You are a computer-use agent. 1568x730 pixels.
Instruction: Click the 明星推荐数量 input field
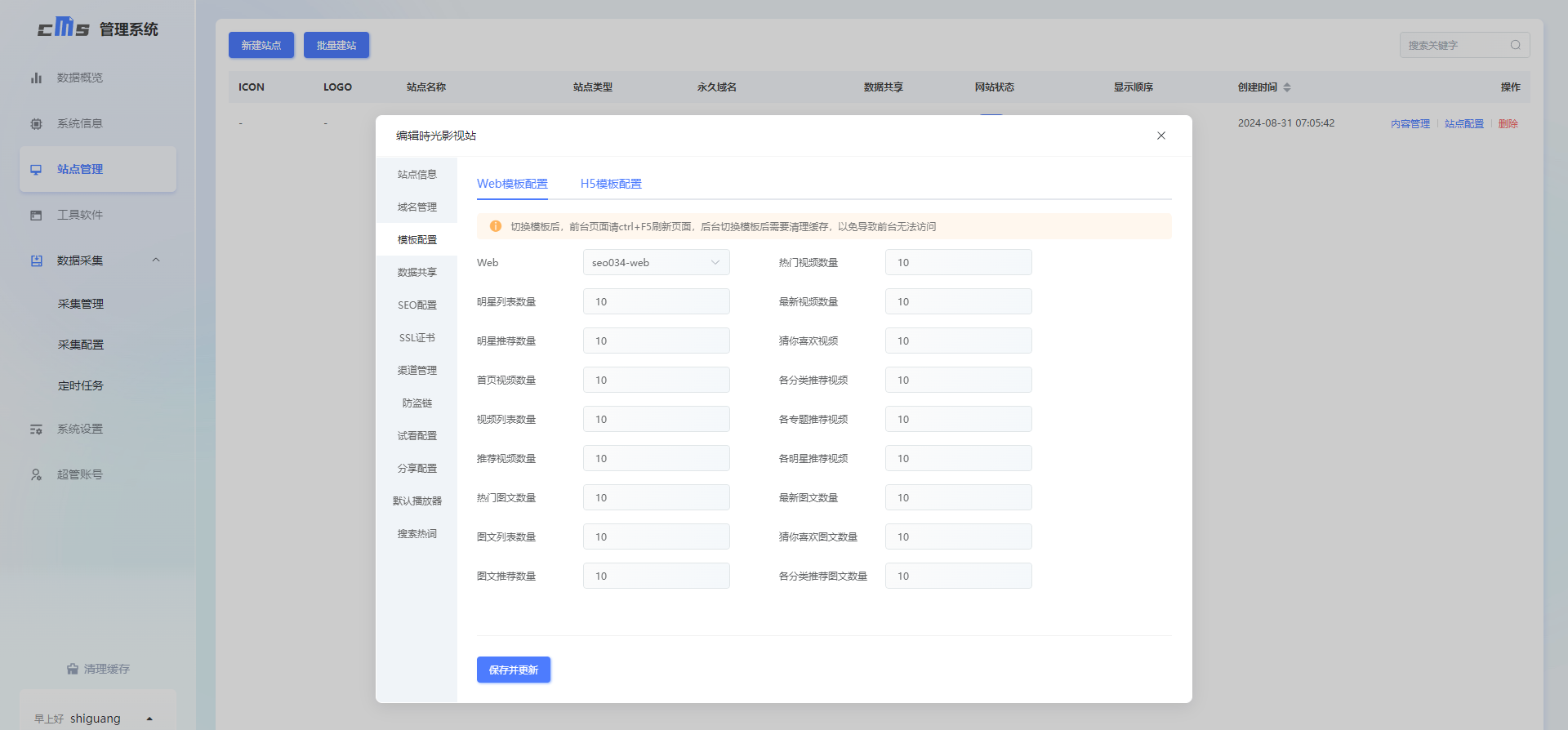tap(657, 341)
